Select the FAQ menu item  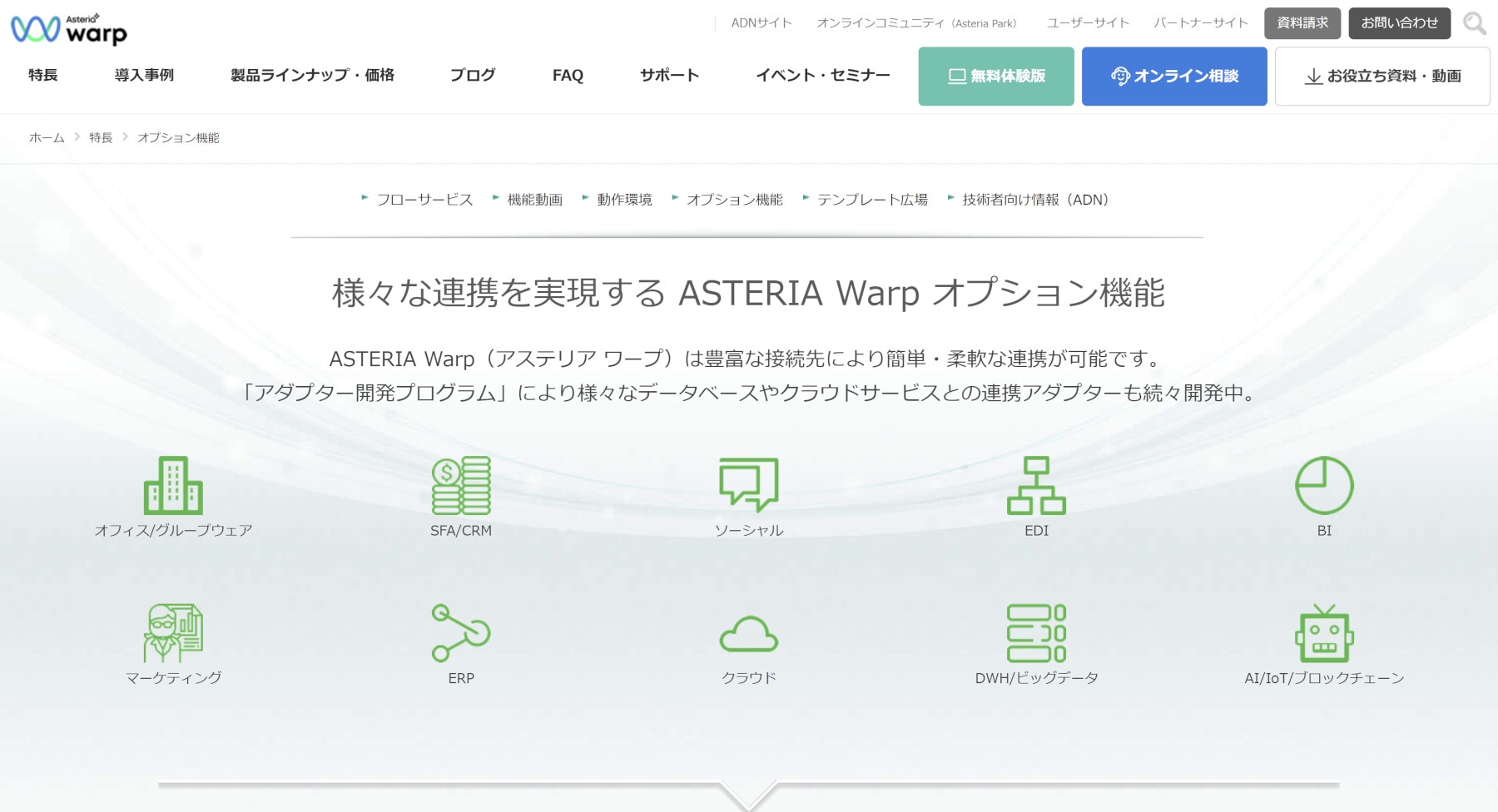pyautogui.click(x=568, y=76)
